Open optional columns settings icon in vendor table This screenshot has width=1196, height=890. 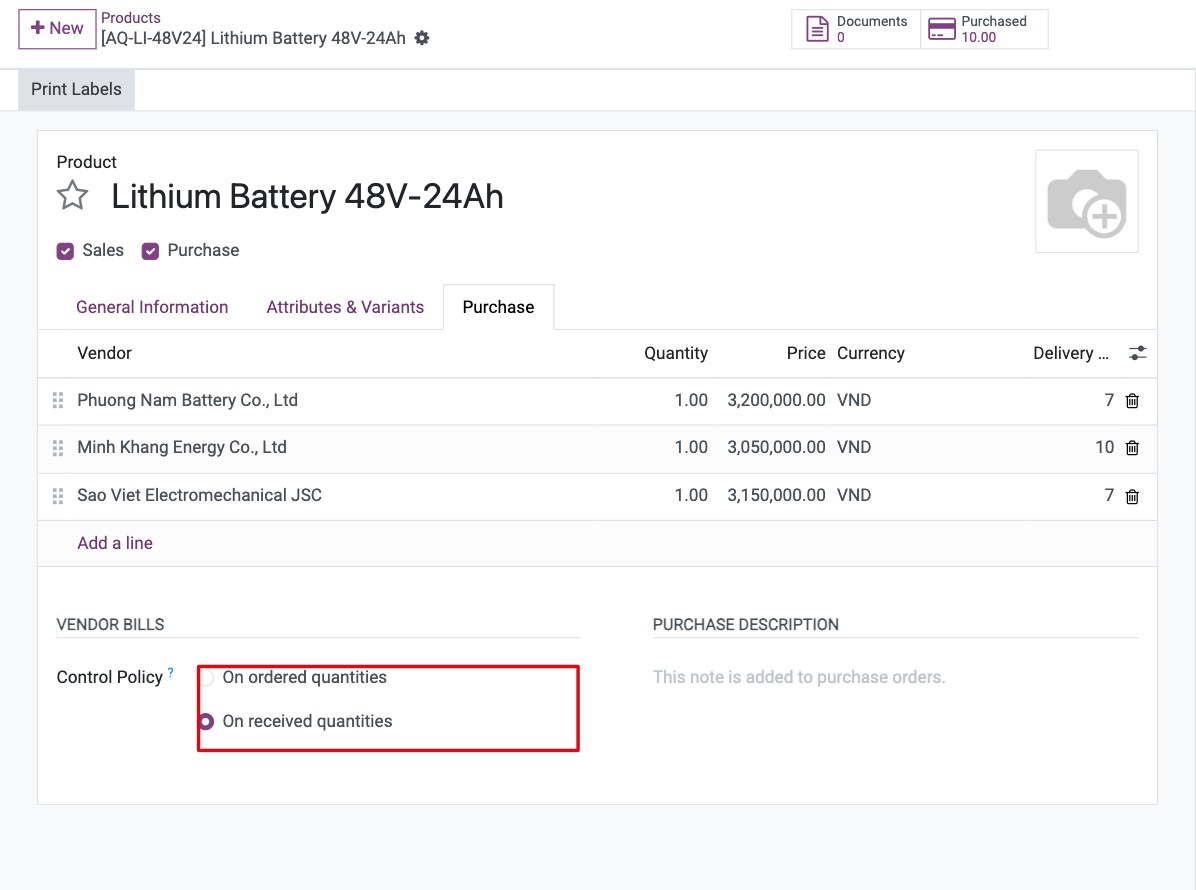pos(1137,353)
